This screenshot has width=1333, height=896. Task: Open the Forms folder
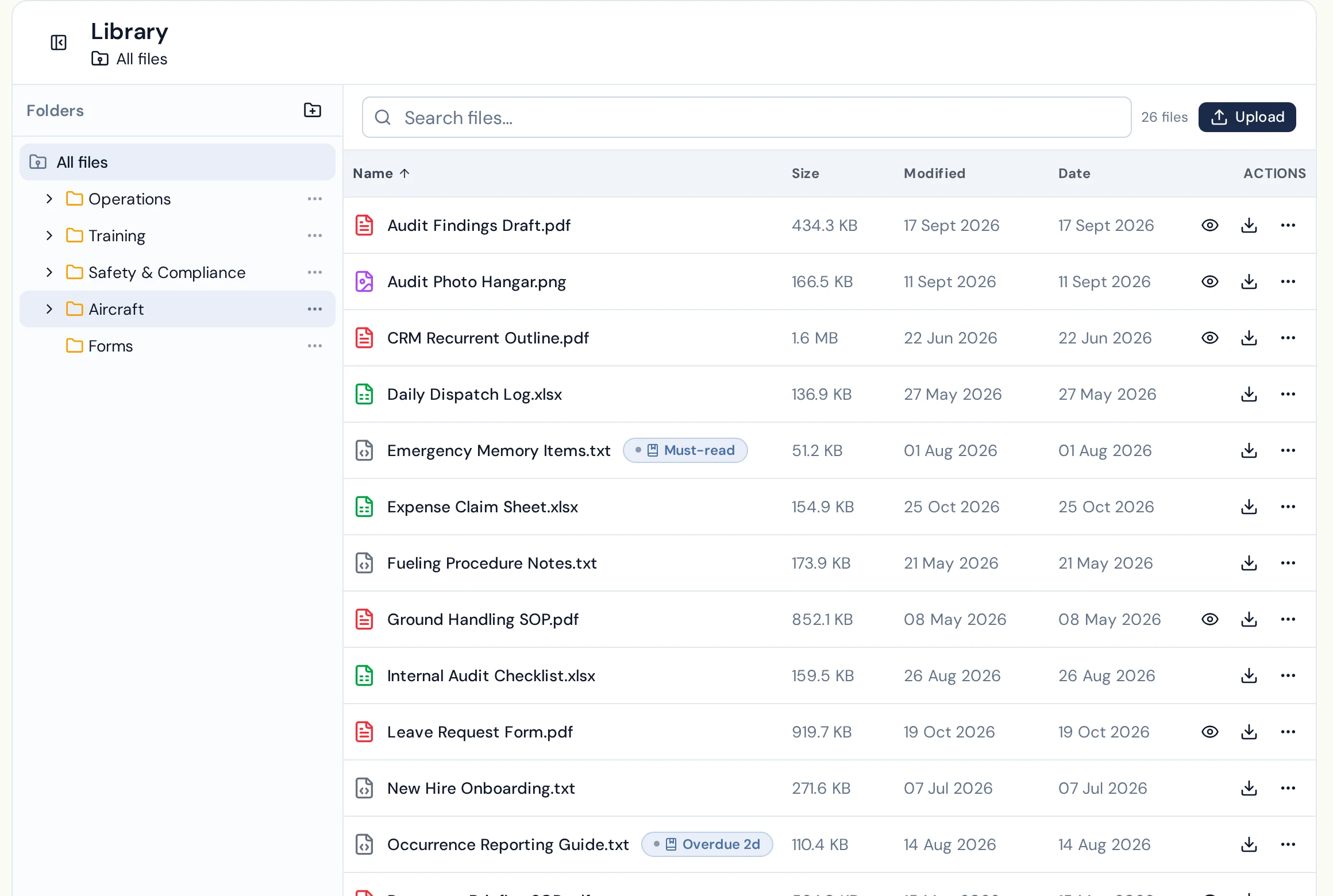(x=178, y=346)
